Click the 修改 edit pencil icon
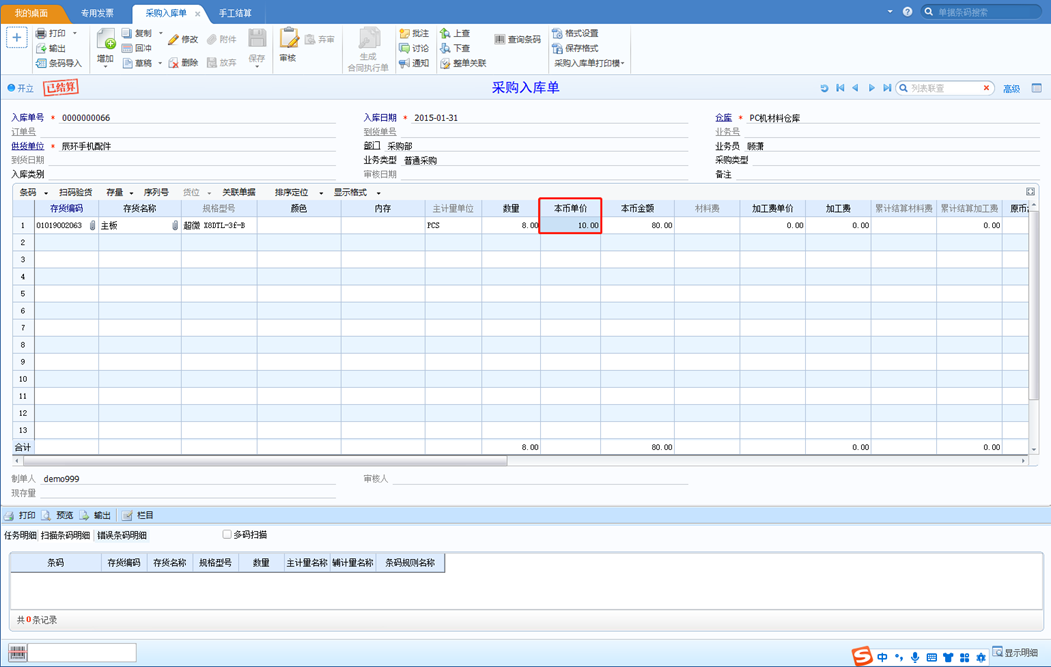Screen dimensions: 1051x667 coord(173,40)
